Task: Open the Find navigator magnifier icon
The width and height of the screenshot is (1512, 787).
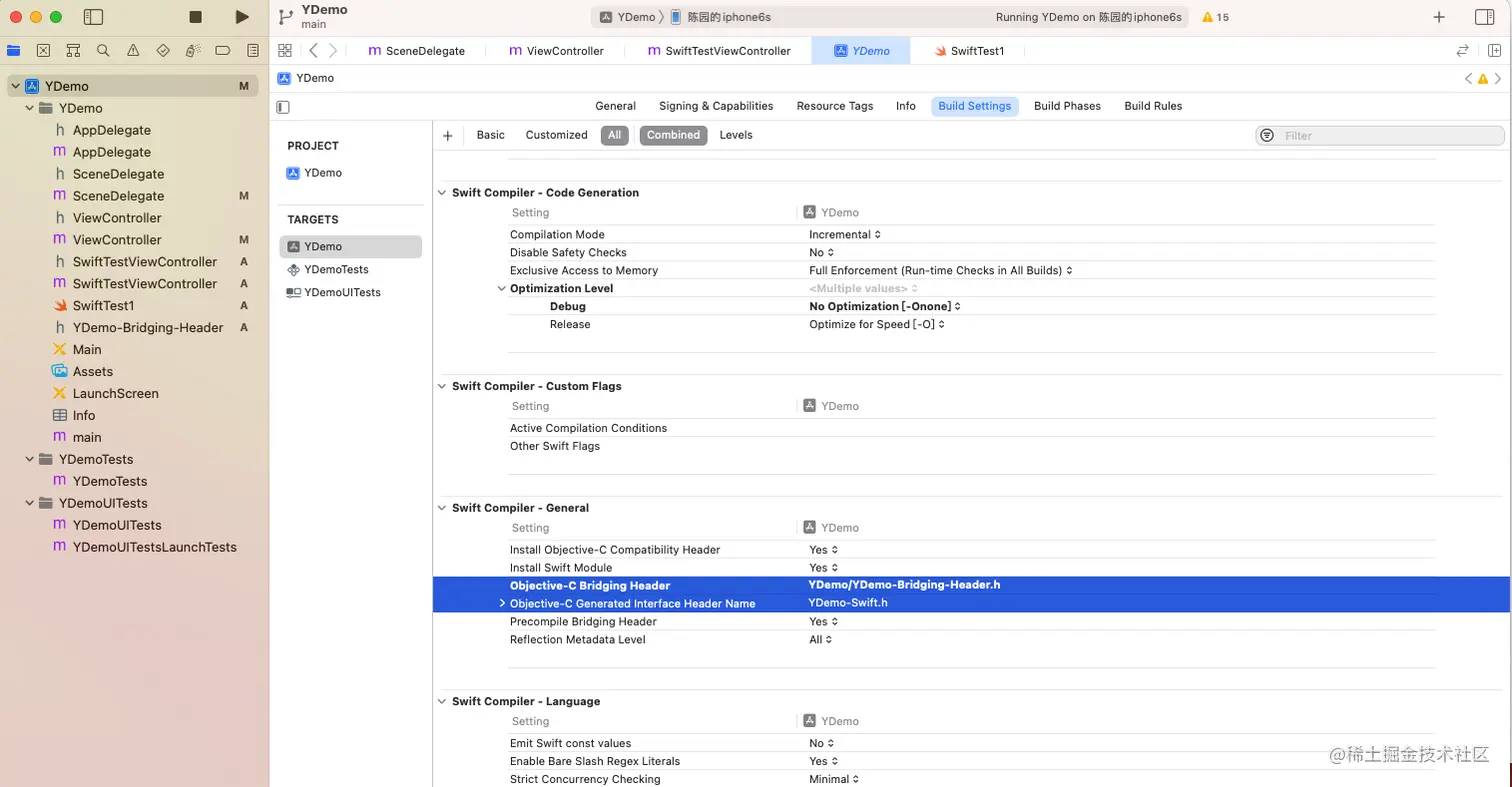Action: (x=103, y=50)
